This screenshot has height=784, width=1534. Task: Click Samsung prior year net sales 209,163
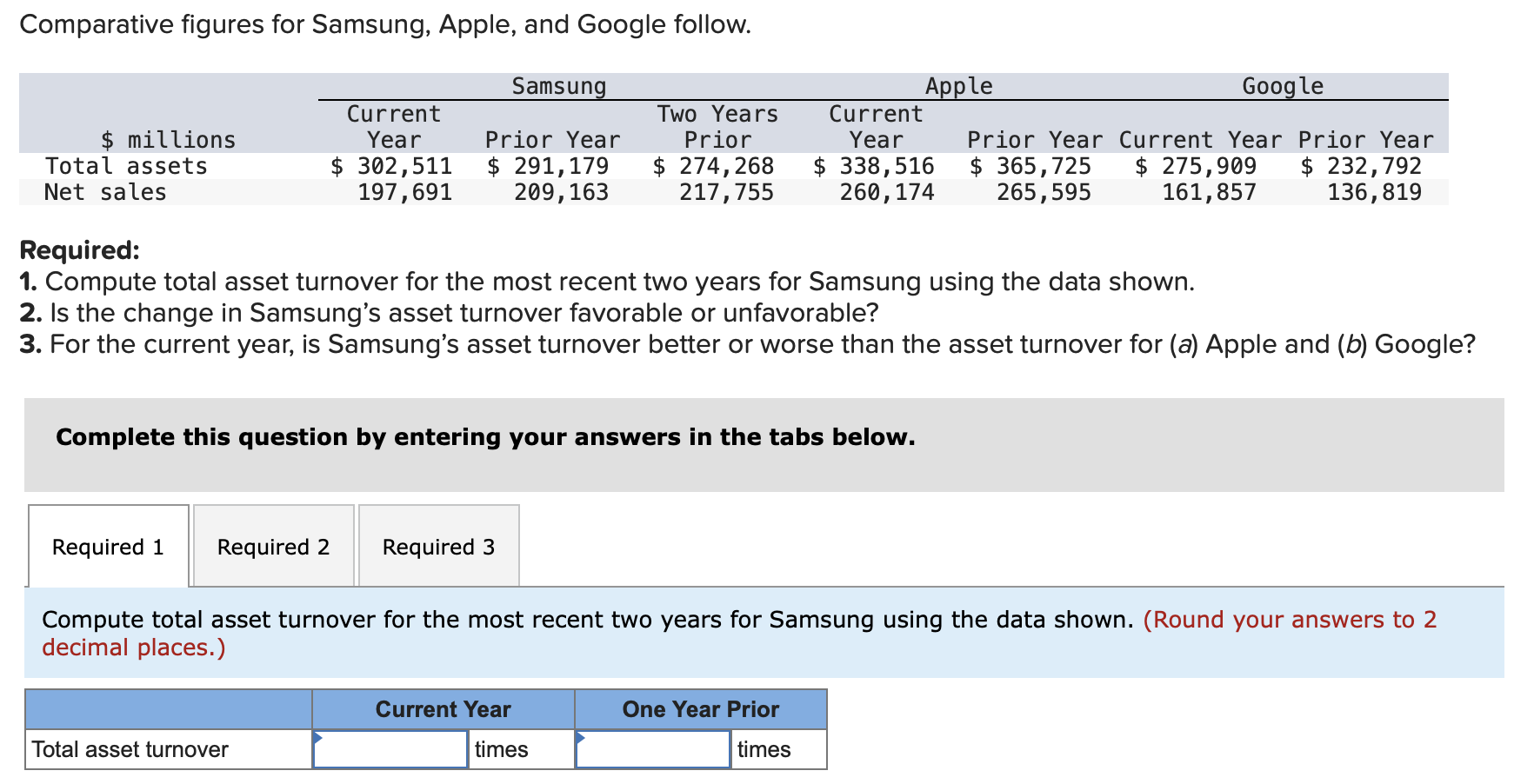(x=561, y=192)
